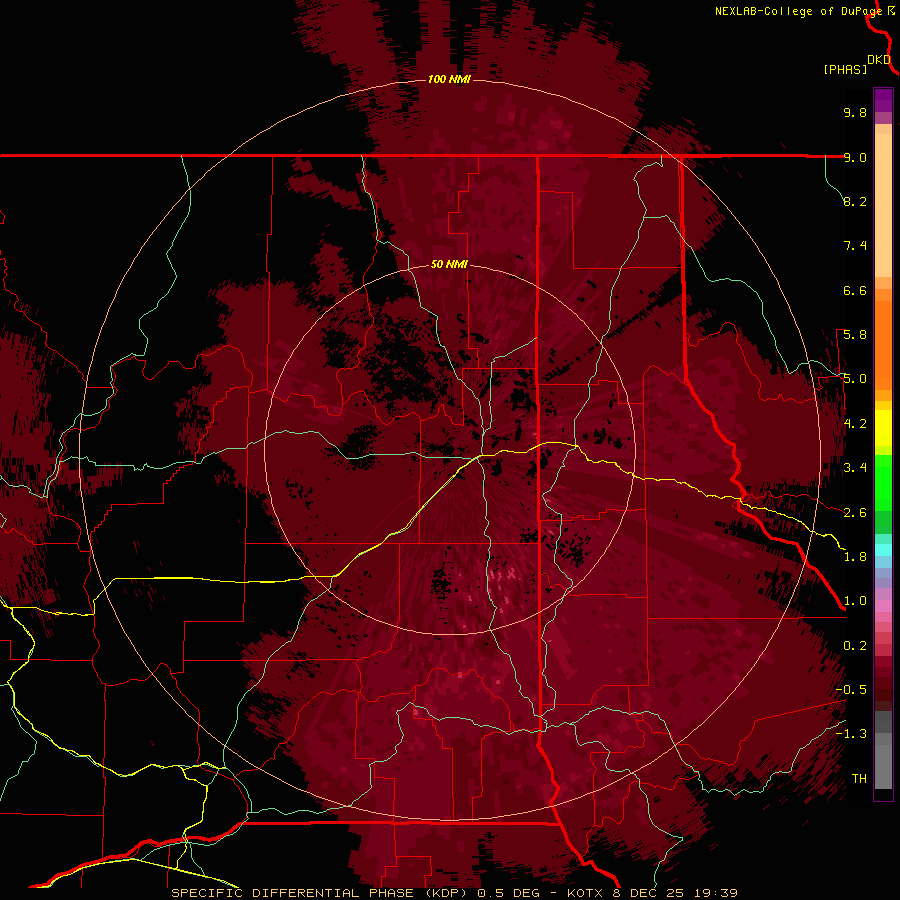Pick the yellow swatch of color bar
The image size is (900, 900).
coord(883,428)
